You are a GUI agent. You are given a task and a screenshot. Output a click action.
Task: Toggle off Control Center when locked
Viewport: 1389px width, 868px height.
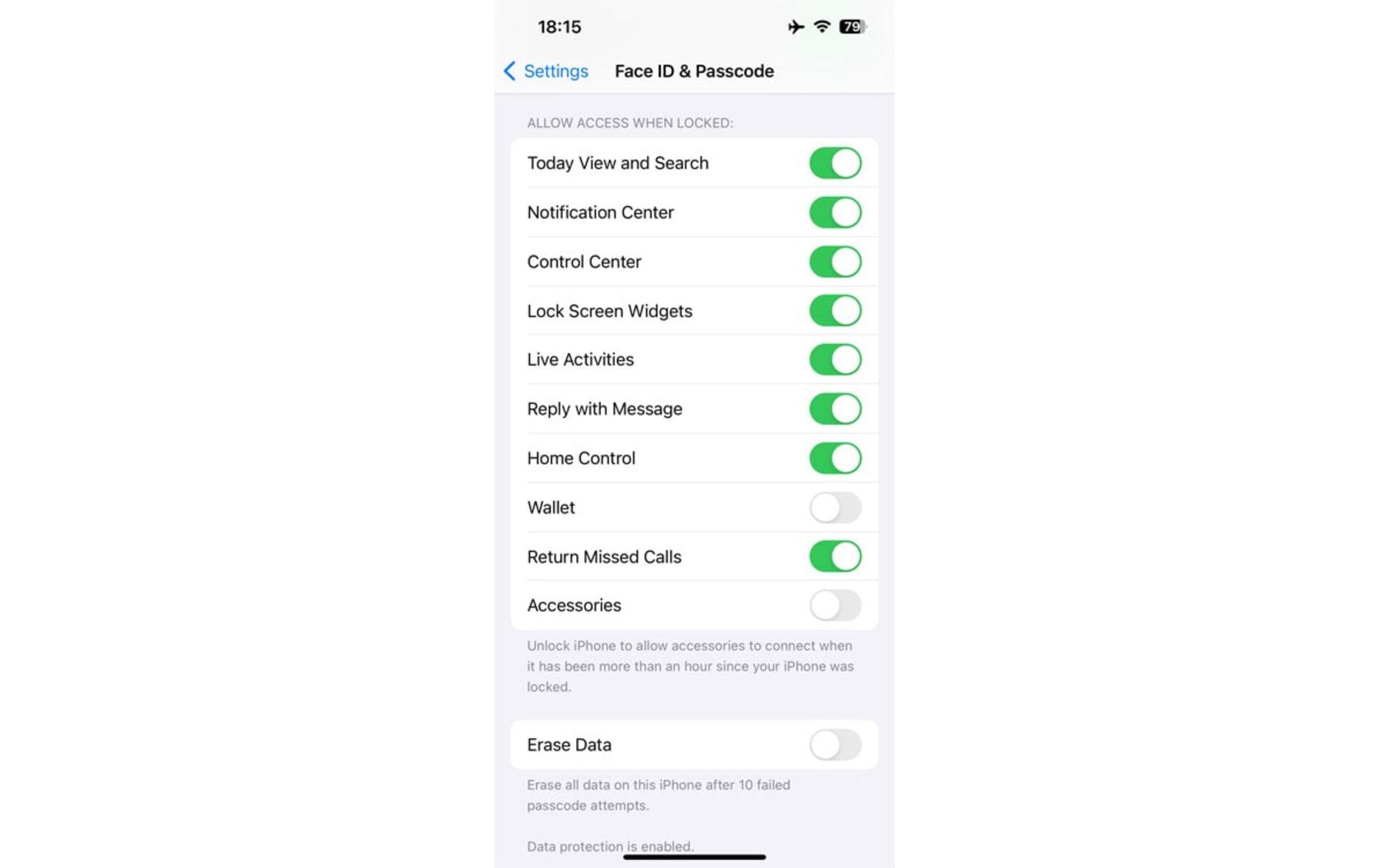click(x=834, y=261)
